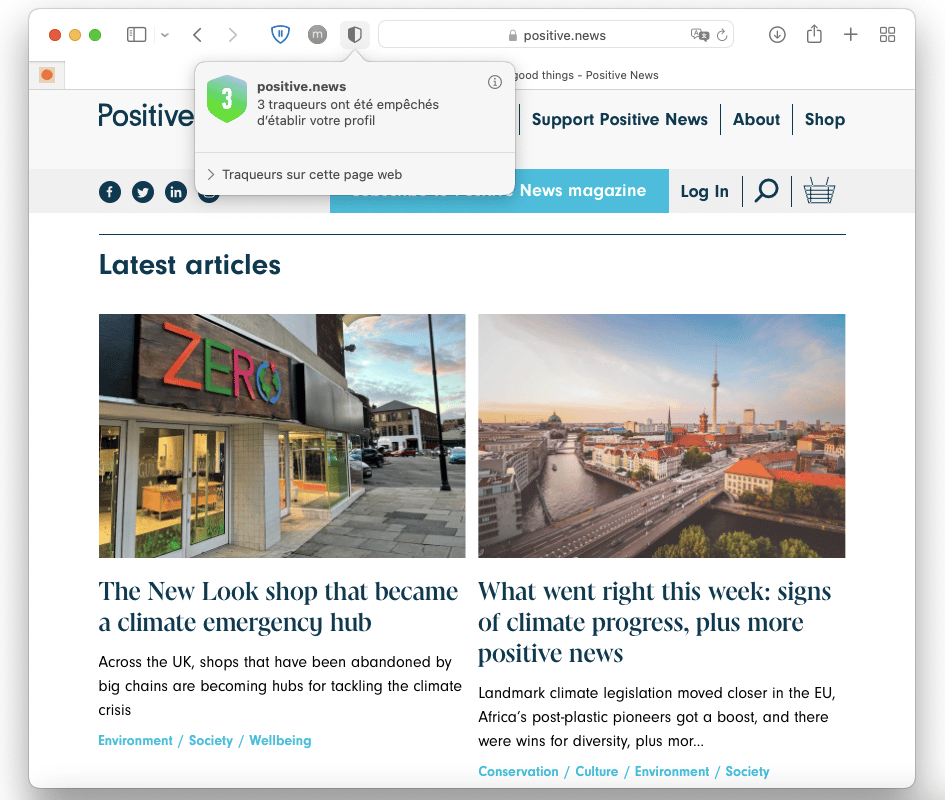Open the sidebar dropdown chevron
Viewport: 945px width, 800px height.
pos(165,35)
